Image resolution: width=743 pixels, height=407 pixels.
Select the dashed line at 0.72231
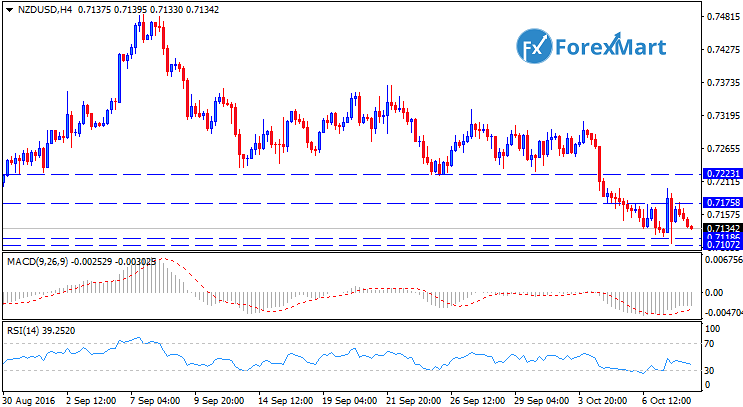point(300,174)
